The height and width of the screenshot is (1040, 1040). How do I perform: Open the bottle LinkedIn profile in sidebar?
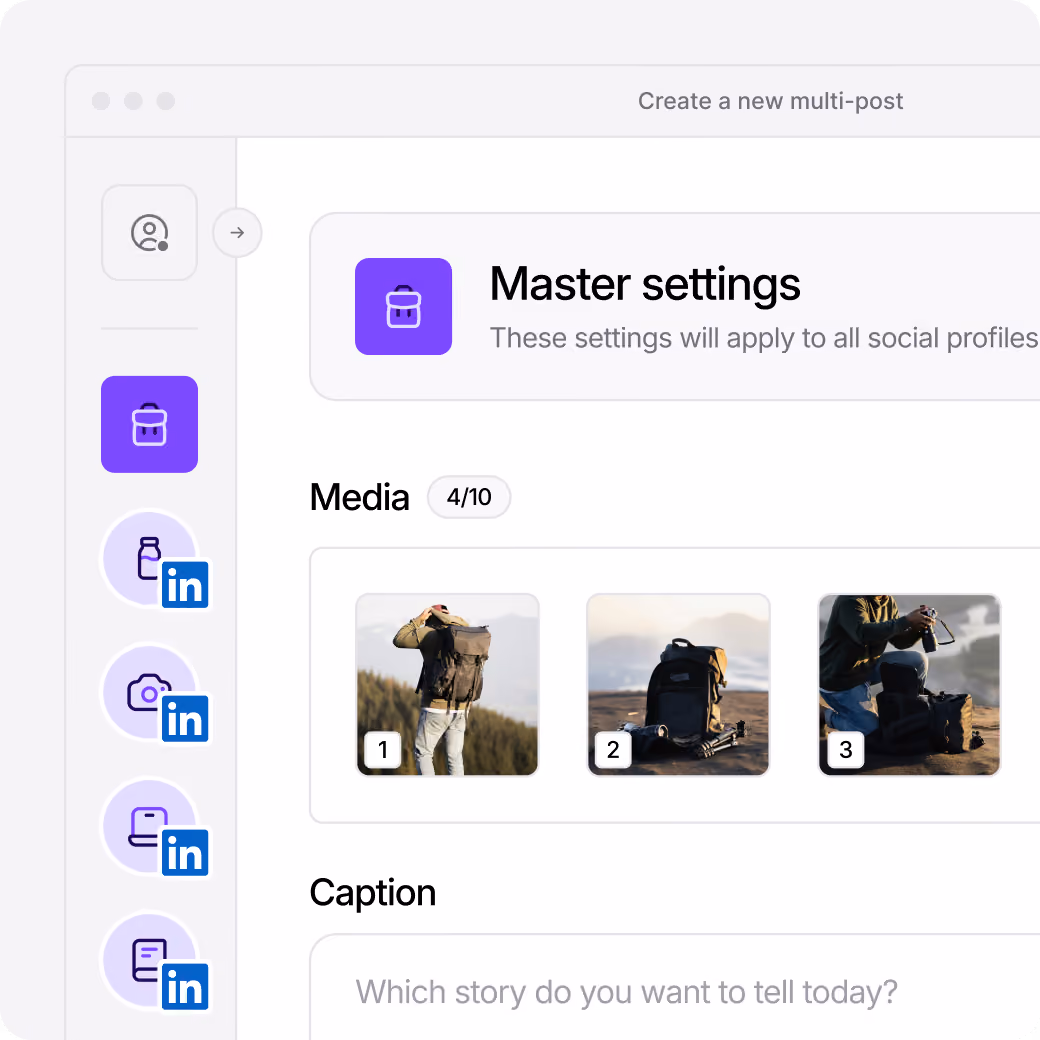click(x=155, y=560)
